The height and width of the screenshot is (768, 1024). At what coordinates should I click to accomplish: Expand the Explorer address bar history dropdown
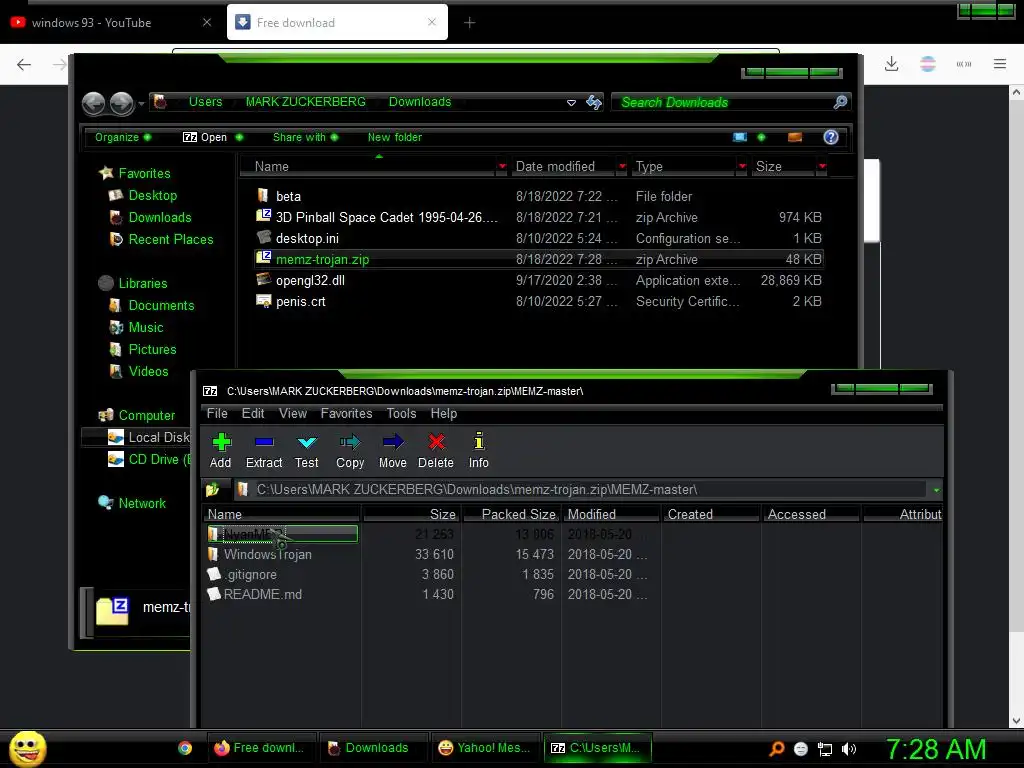571,103
